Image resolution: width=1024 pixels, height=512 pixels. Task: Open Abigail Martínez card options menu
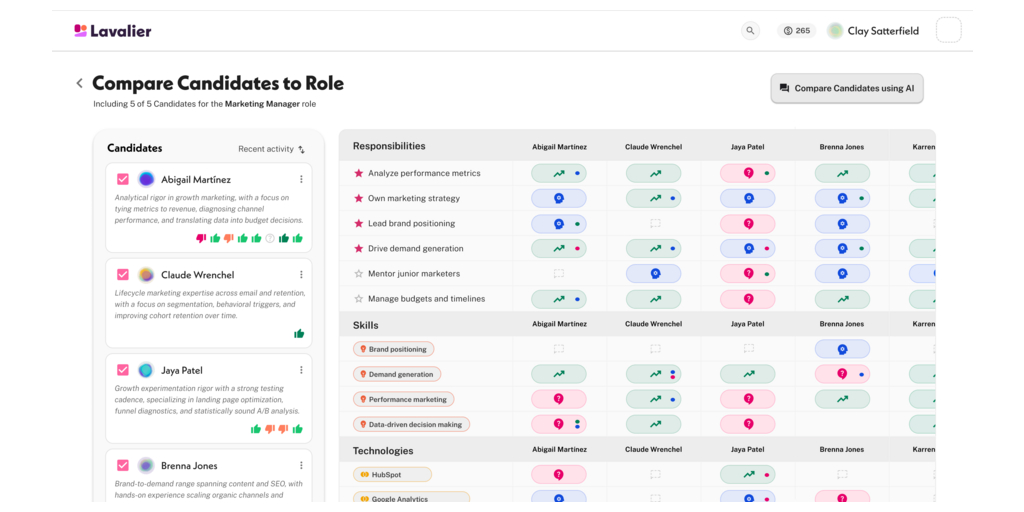click(301, 179)
